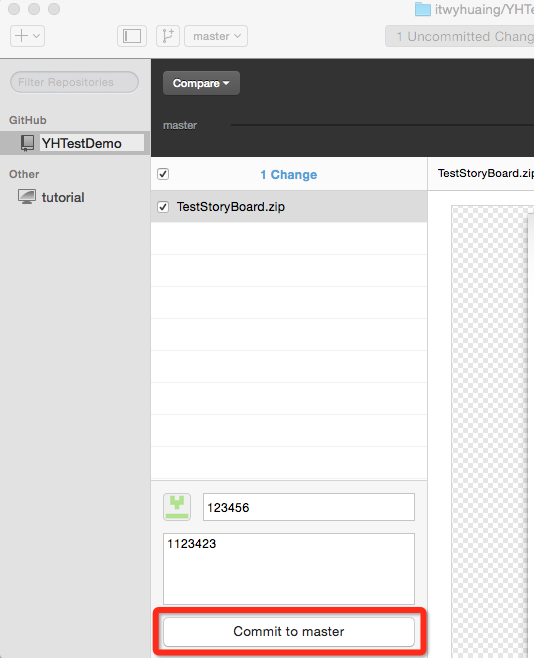
Task: Open the Compare dropdown button
Action: point(201,83)
